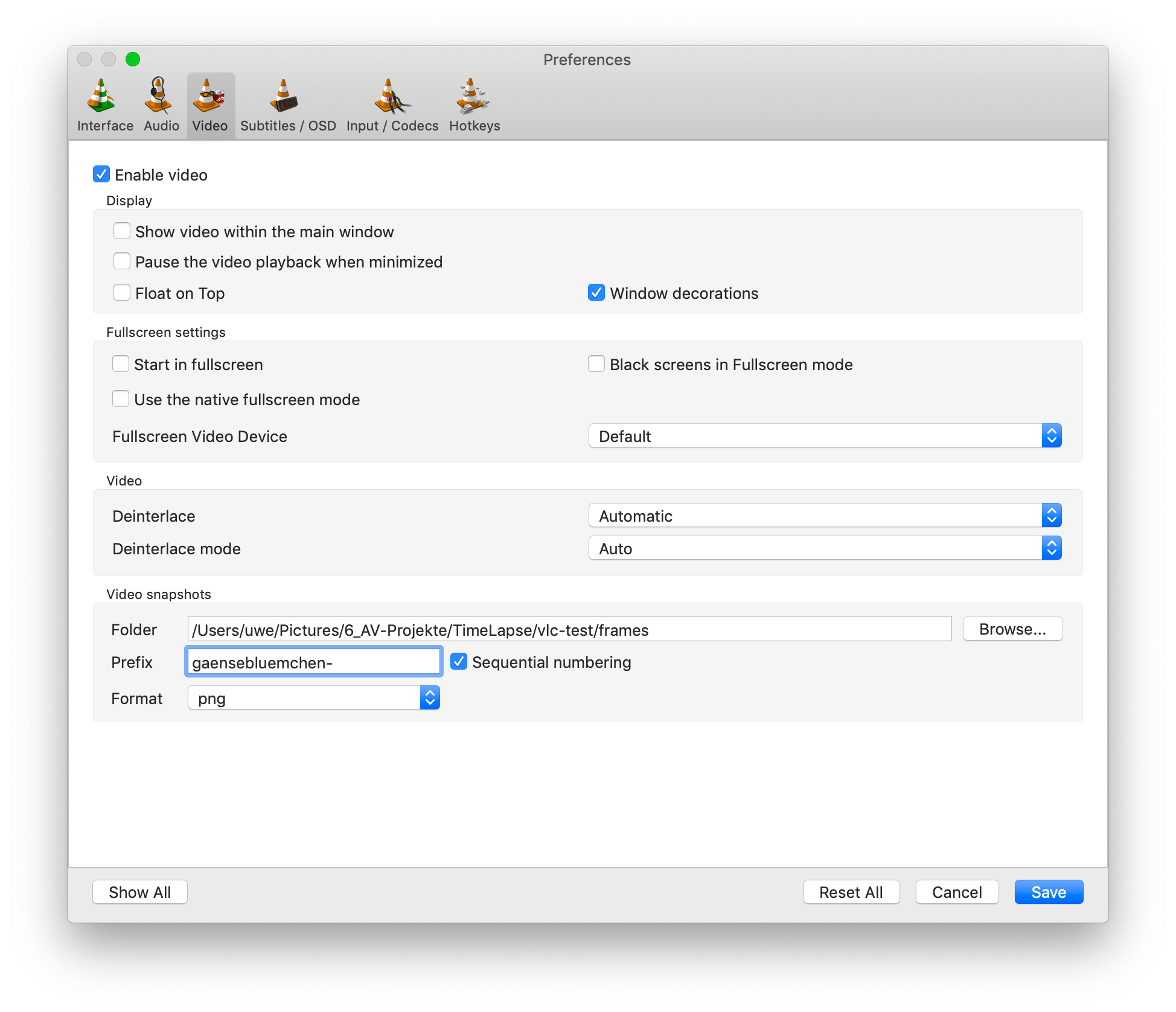This screenshot has width=1176, height=1012.
Task: Open the Deinterlace mode Auto dropdown
Action: point(824,548)
